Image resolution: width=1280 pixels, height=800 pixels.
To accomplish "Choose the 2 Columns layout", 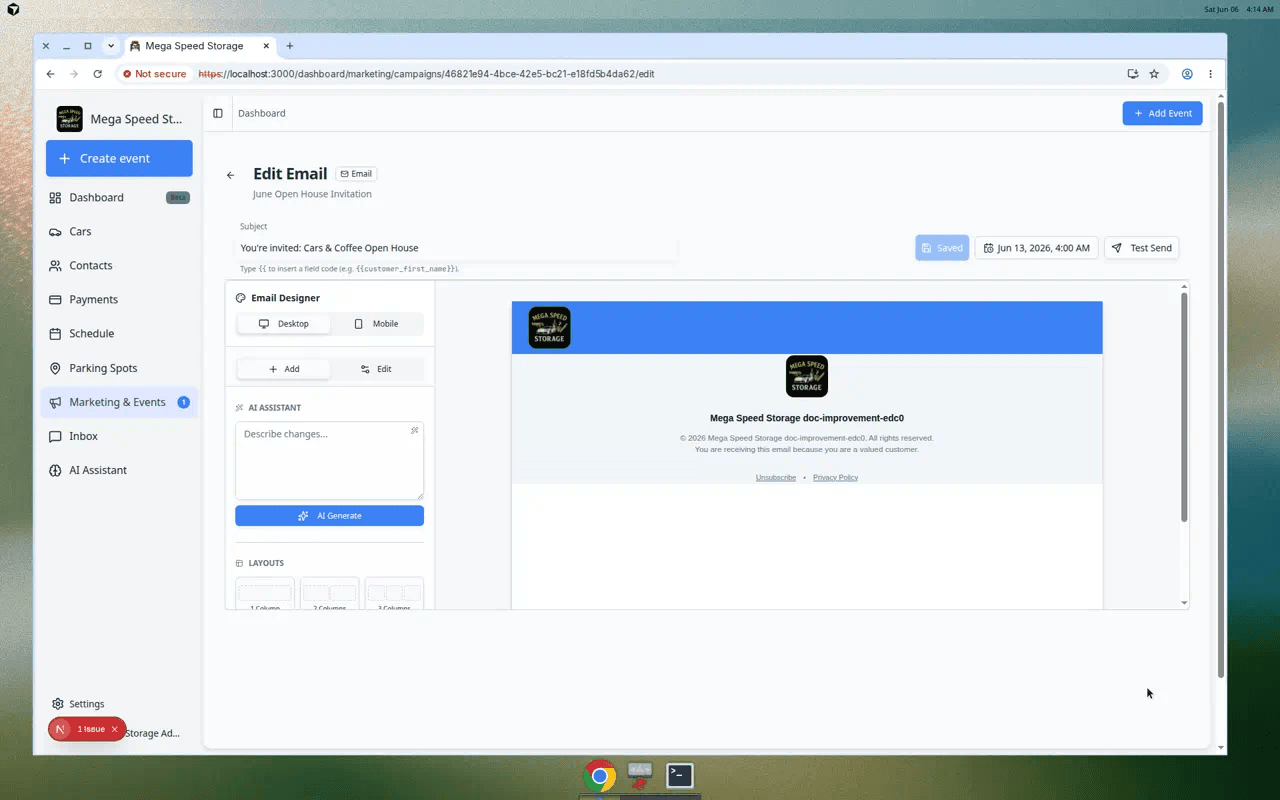I will pos(329,594).
